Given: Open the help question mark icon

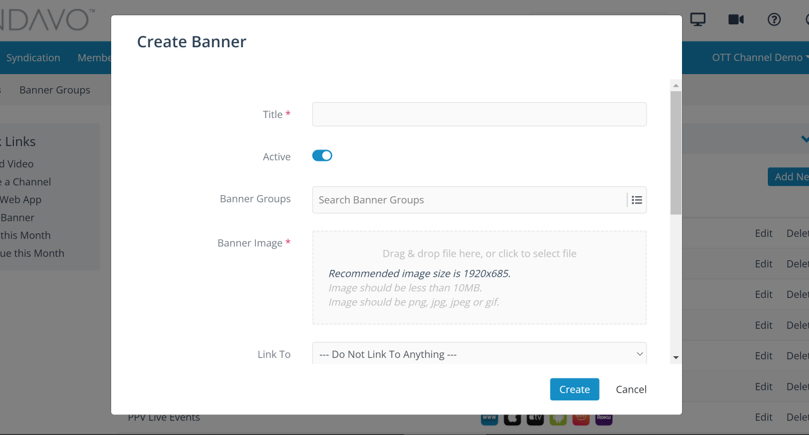Looking at the screenshot, I should [774, 20].
